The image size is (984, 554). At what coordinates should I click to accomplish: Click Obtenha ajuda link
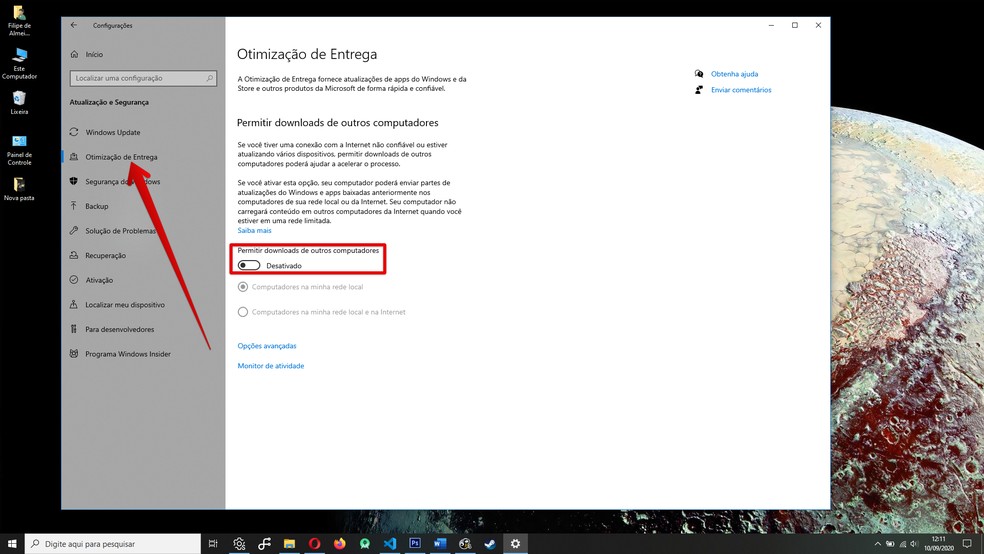734,74
